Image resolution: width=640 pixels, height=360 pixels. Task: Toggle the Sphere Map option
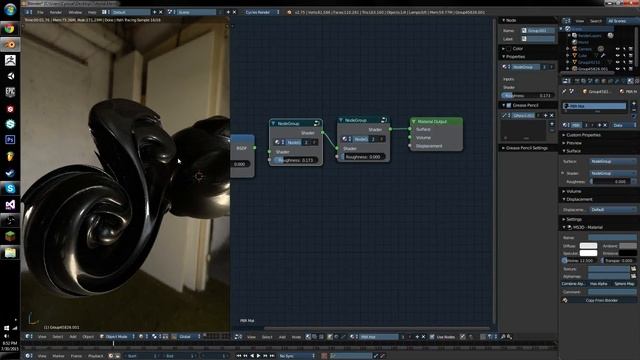point(624,284)
